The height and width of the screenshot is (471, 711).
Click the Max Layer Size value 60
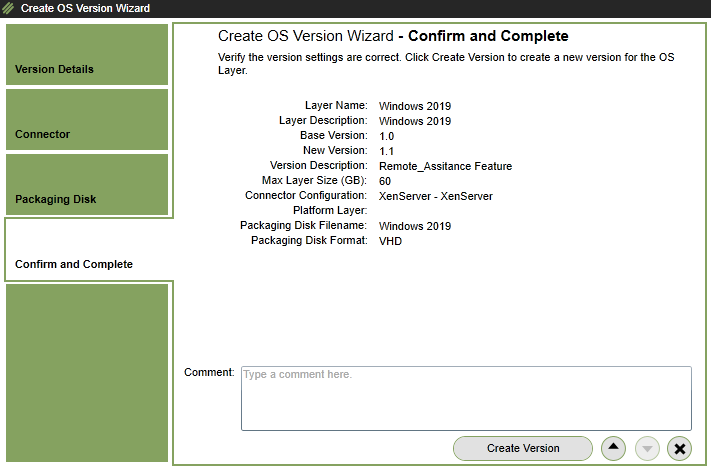[x=385, y=181]
